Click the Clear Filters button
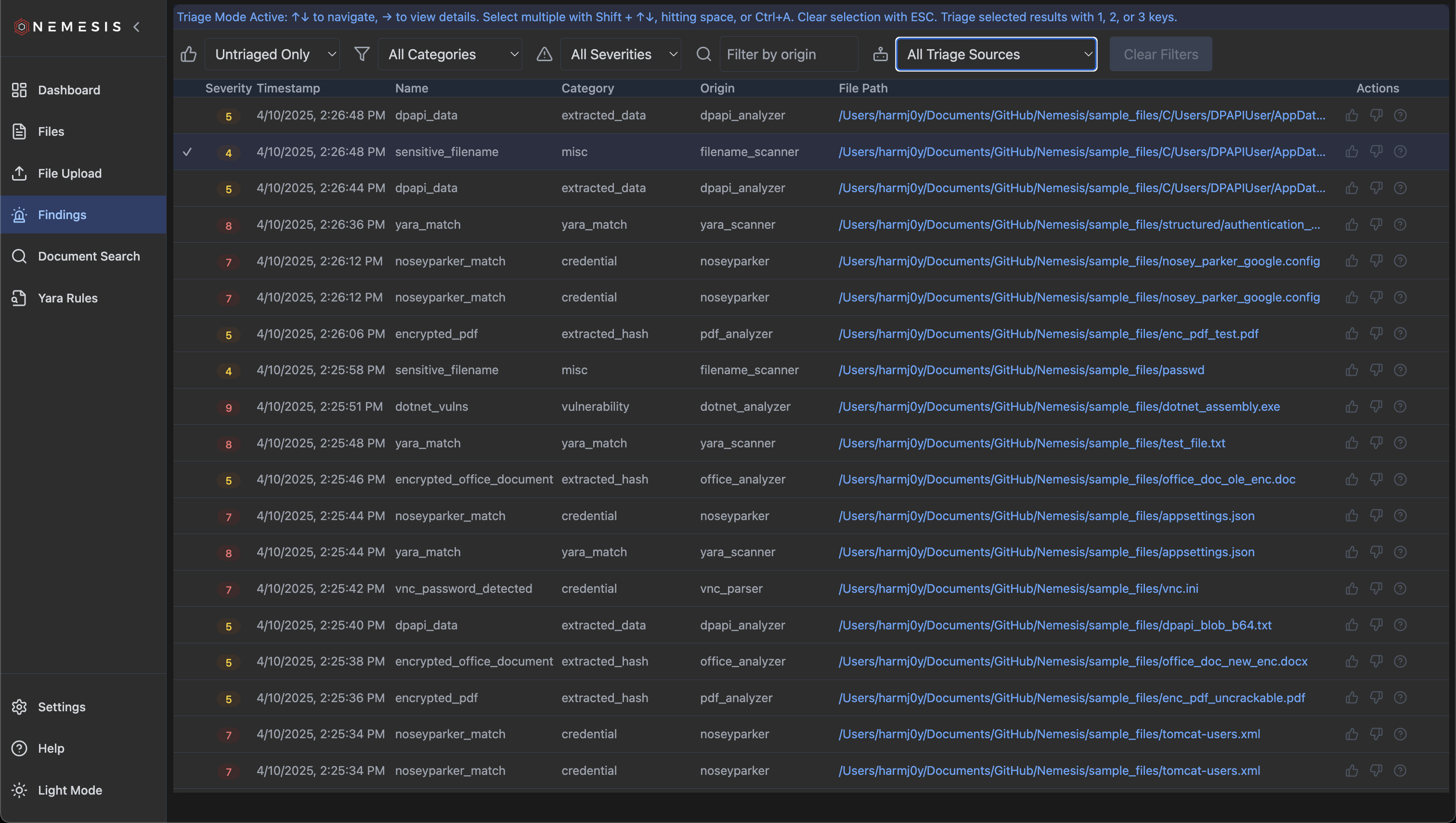Viewport: 1456px width, 823px height. coord(1160,54)
